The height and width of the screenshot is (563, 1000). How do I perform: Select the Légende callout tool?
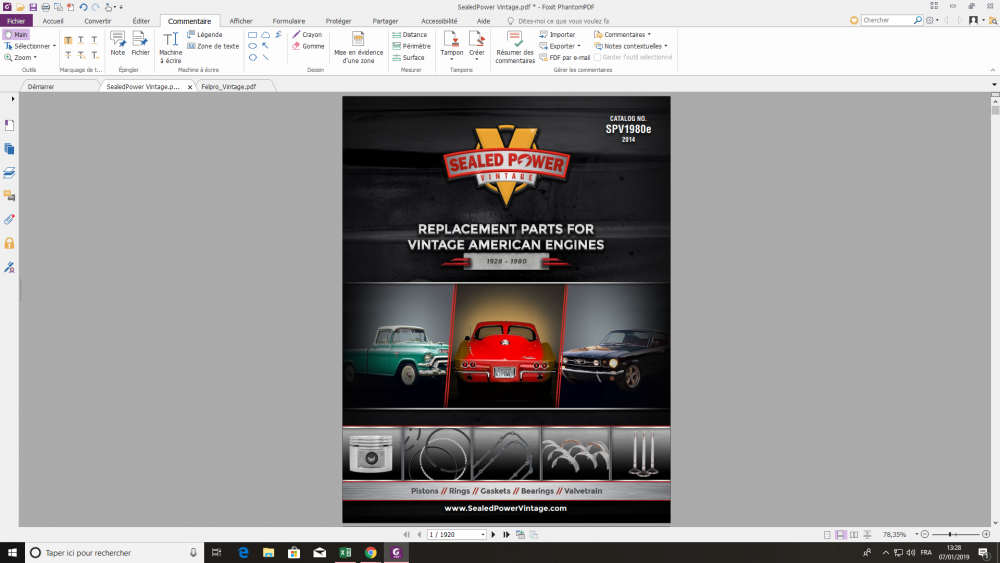(205, 34)
